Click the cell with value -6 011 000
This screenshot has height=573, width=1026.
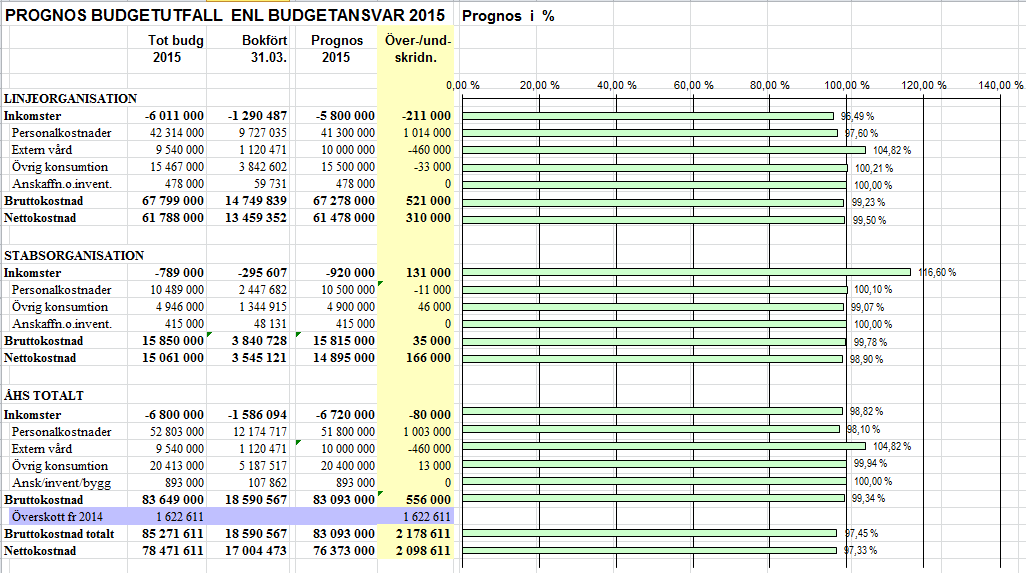point(174,116)
